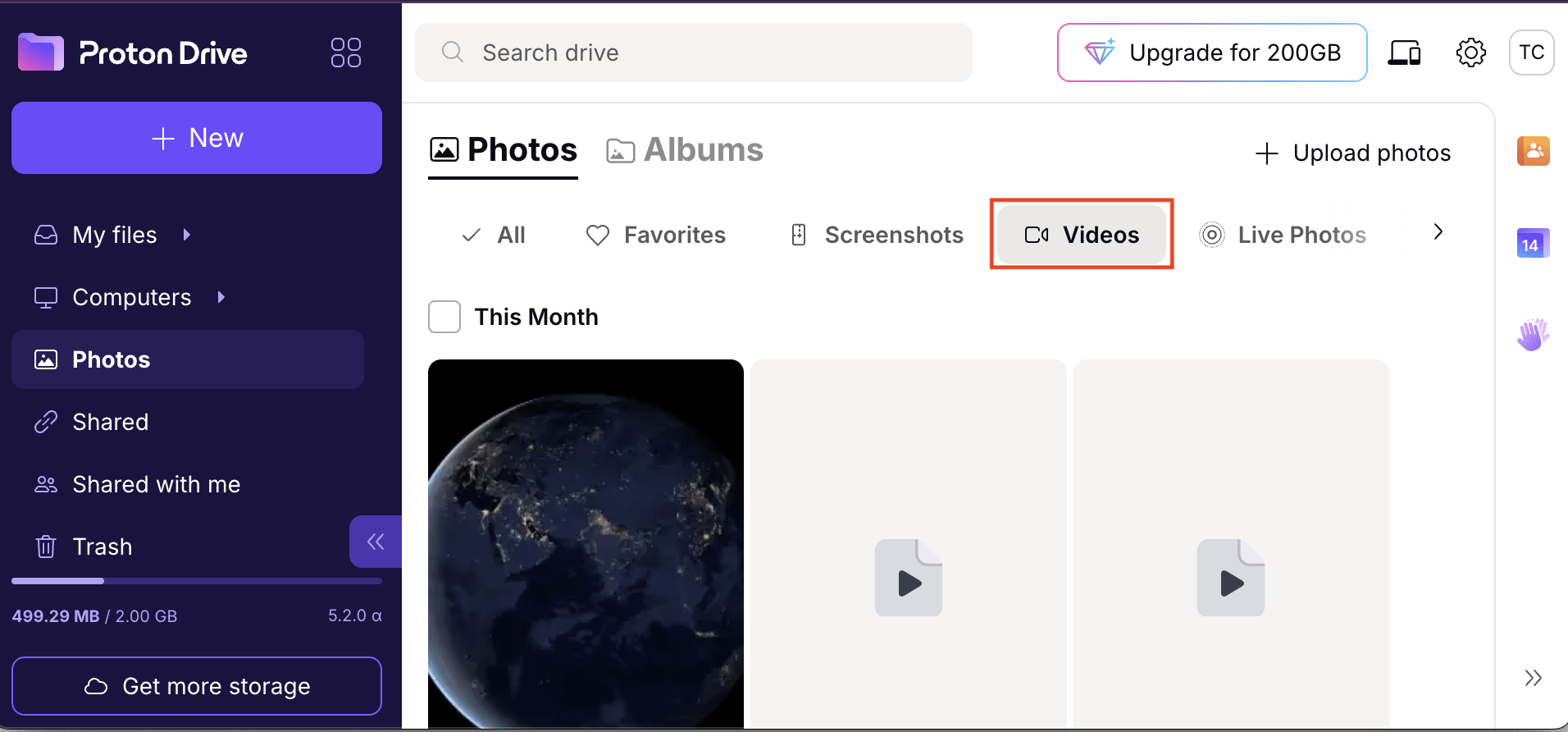Select Photos in the sidebar
This screenshot has width=1568, height=732.
pyautogui.click(x=188, y=359)
